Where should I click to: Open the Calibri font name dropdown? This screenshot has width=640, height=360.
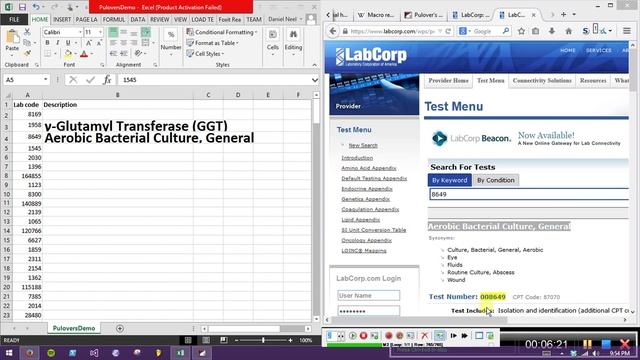tap(80, 32)
